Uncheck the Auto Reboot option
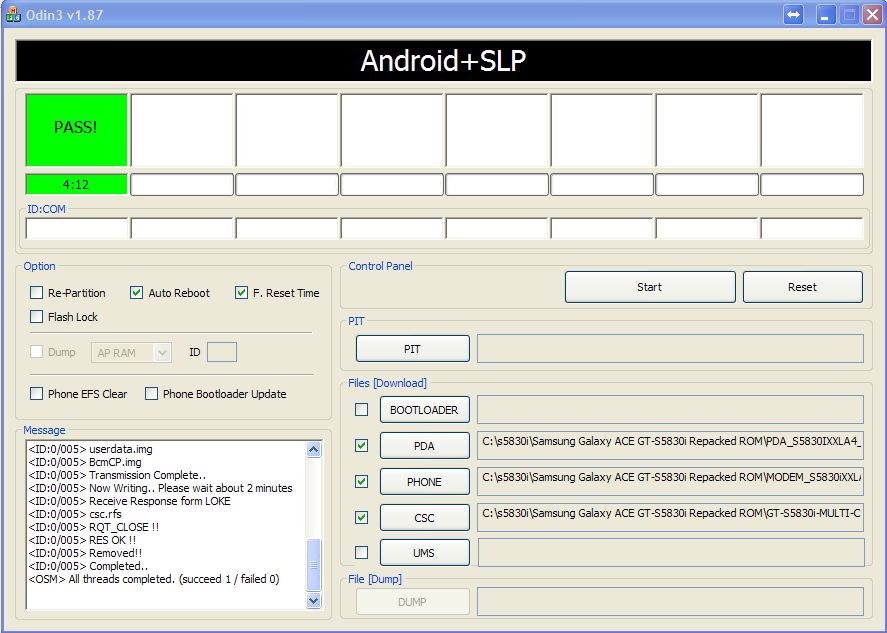This screenshot has width=887, height=633. [136, 292]
